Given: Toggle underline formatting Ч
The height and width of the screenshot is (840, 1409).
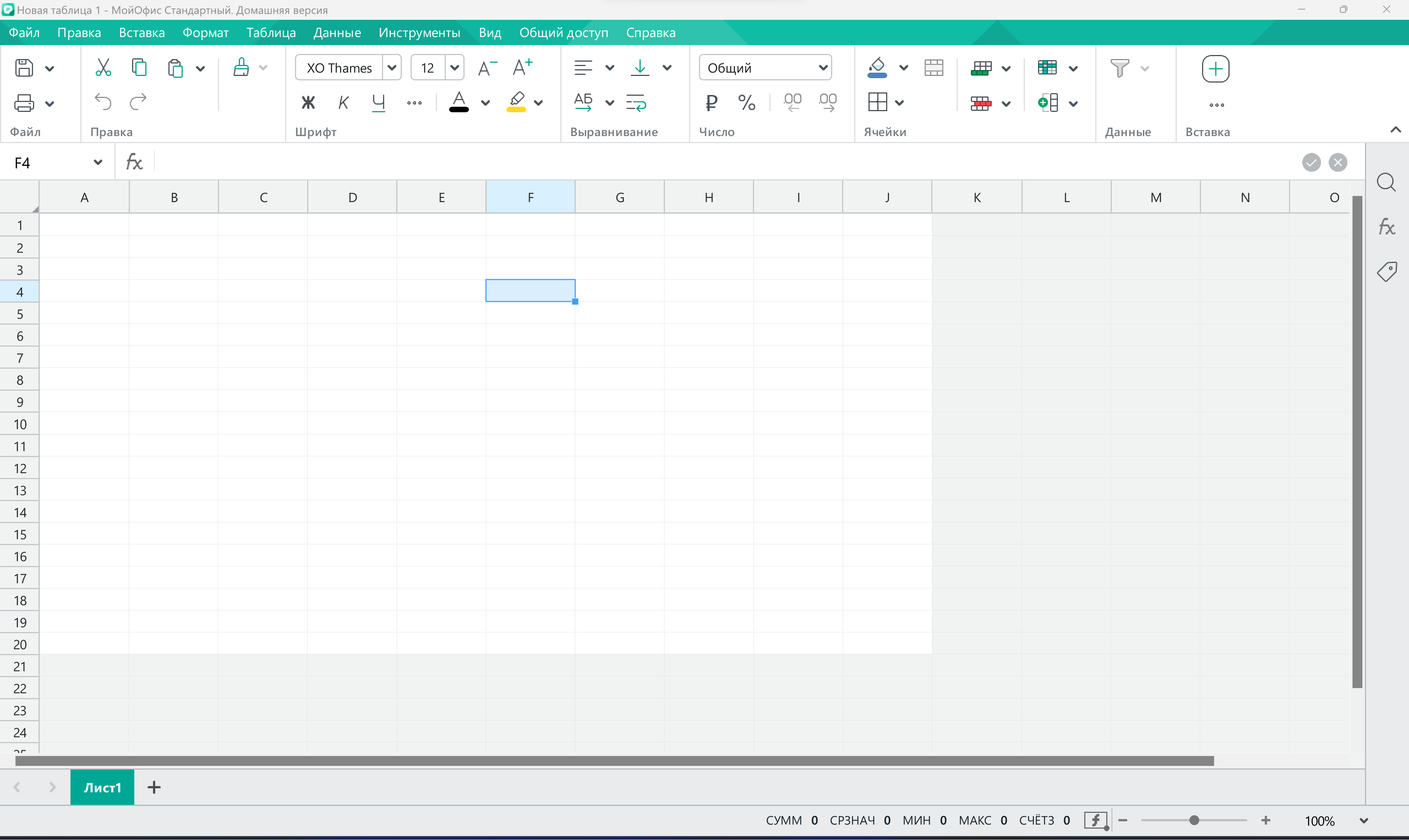Looking at the screenshot, I should click(378, 102).
